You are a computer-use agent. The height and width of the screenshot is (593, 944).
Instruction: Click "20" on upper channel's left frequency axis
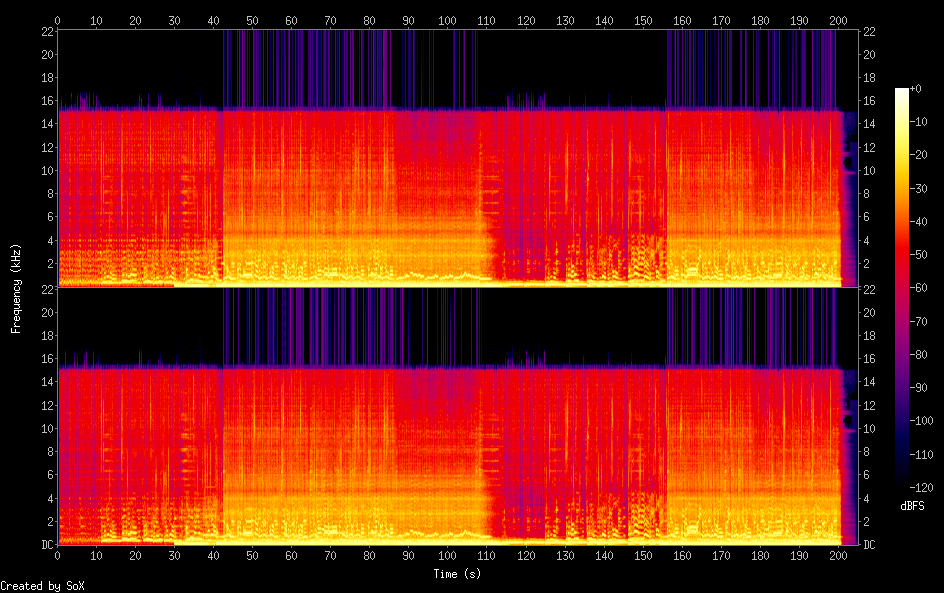(x=48, y=54)
